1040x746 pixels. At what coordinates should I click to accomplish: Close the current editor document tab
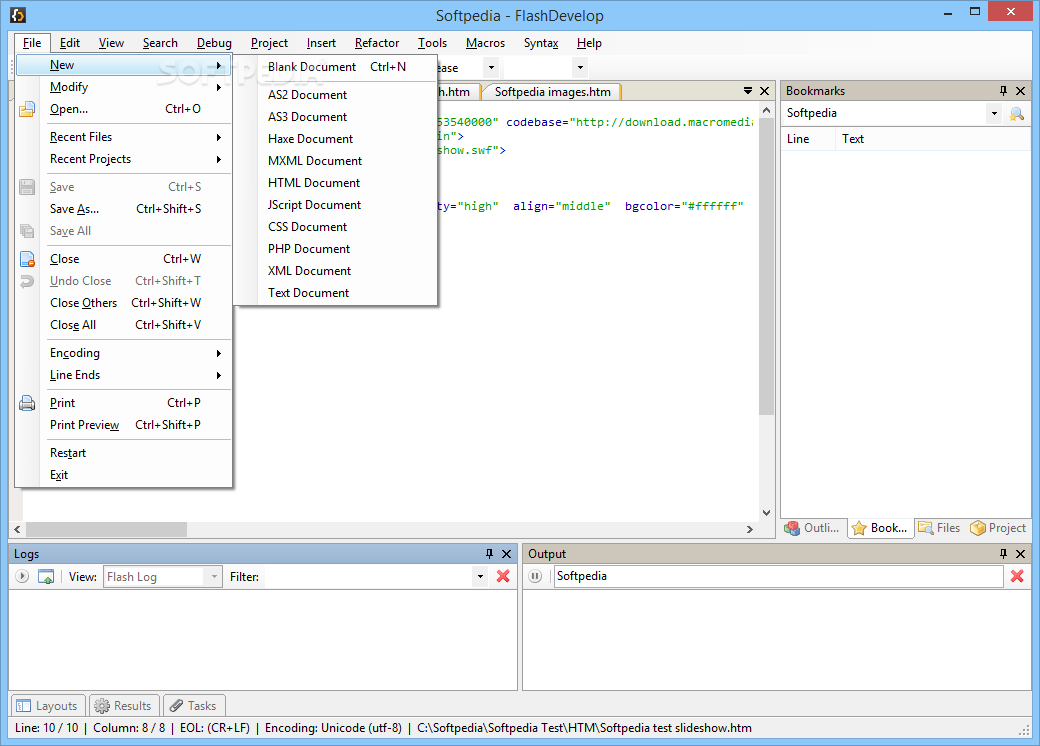pyautogui.click(x=765, y=91)
